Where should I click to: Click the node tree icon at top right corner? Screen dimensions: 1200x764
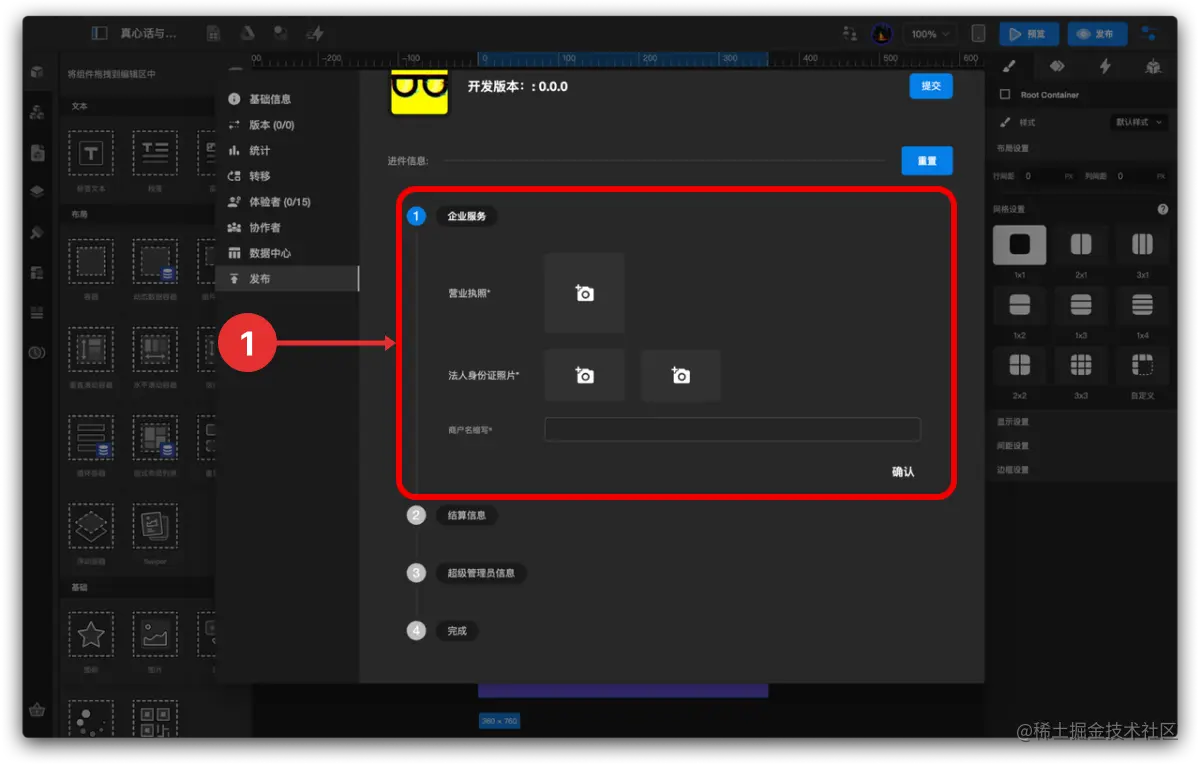pyautogui.click(x=1150, y=34)
